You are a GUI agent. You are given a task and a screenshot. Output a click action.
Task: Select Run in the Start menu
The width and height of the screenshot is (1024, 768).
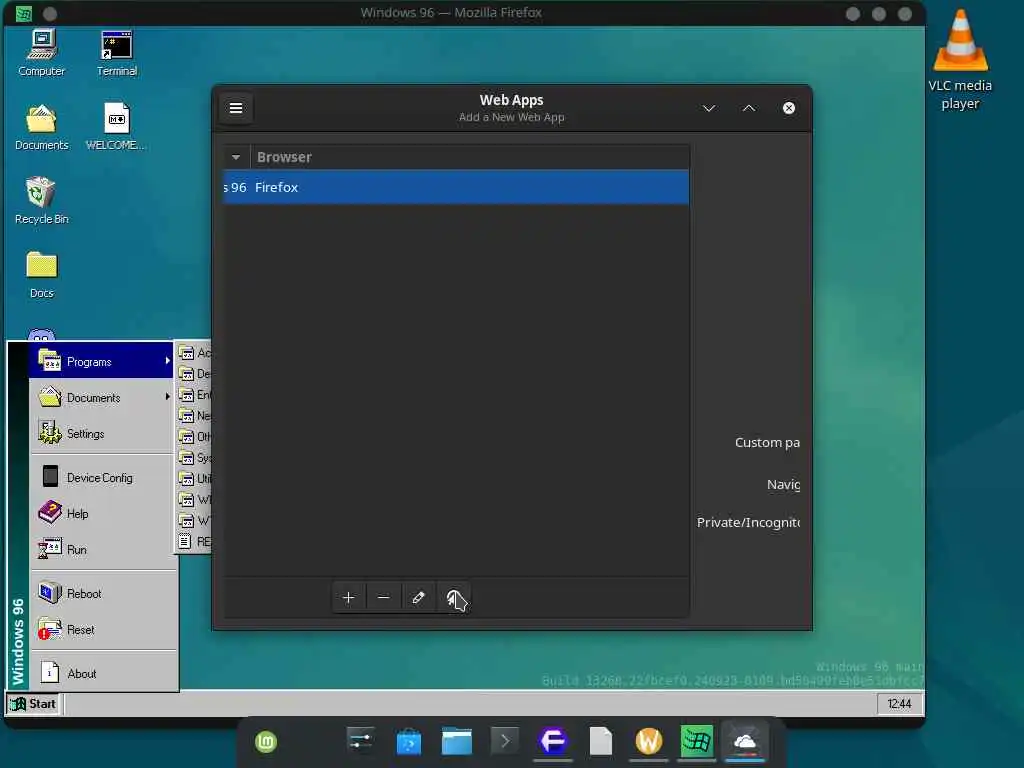(x=101, y=549)
